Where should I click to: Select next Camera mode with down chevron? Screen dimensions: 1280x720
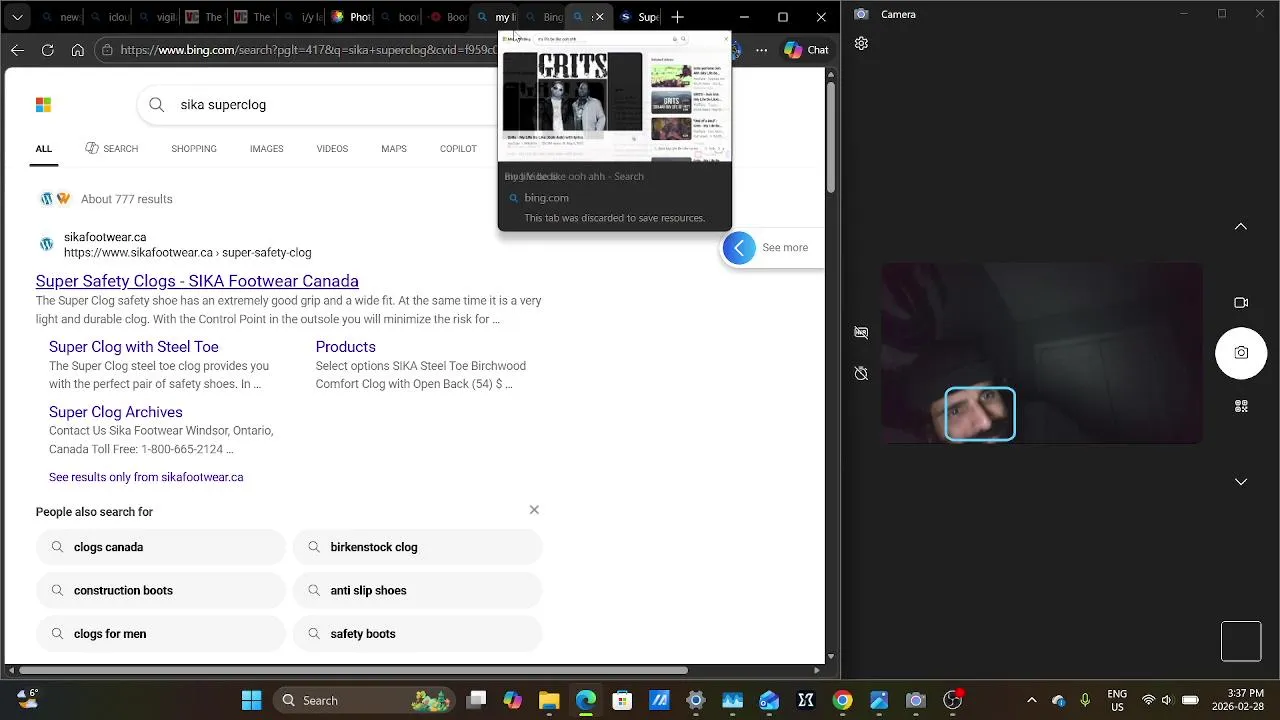click(x=1241, y=482)
